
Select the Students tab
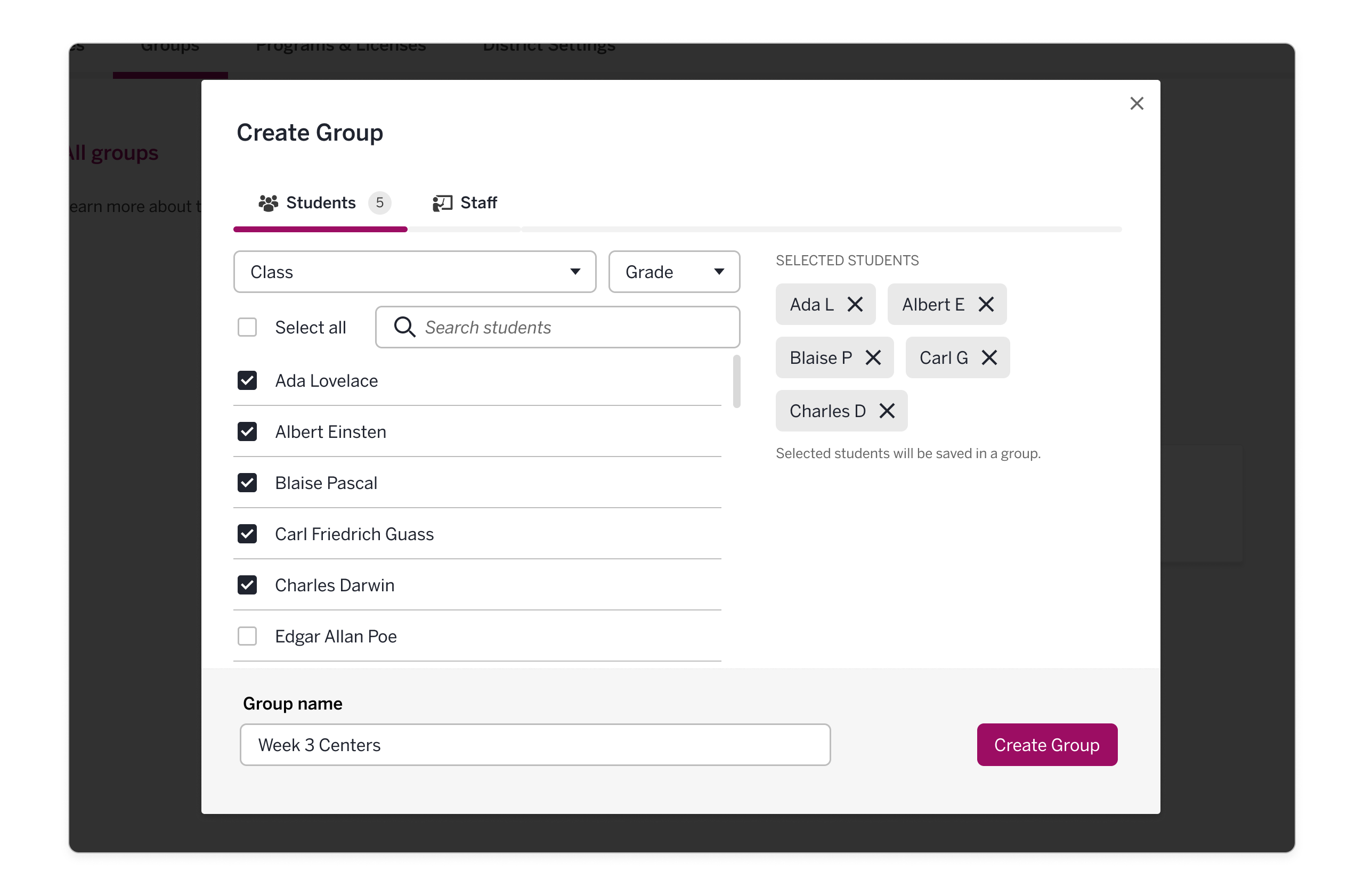[320, 202]
